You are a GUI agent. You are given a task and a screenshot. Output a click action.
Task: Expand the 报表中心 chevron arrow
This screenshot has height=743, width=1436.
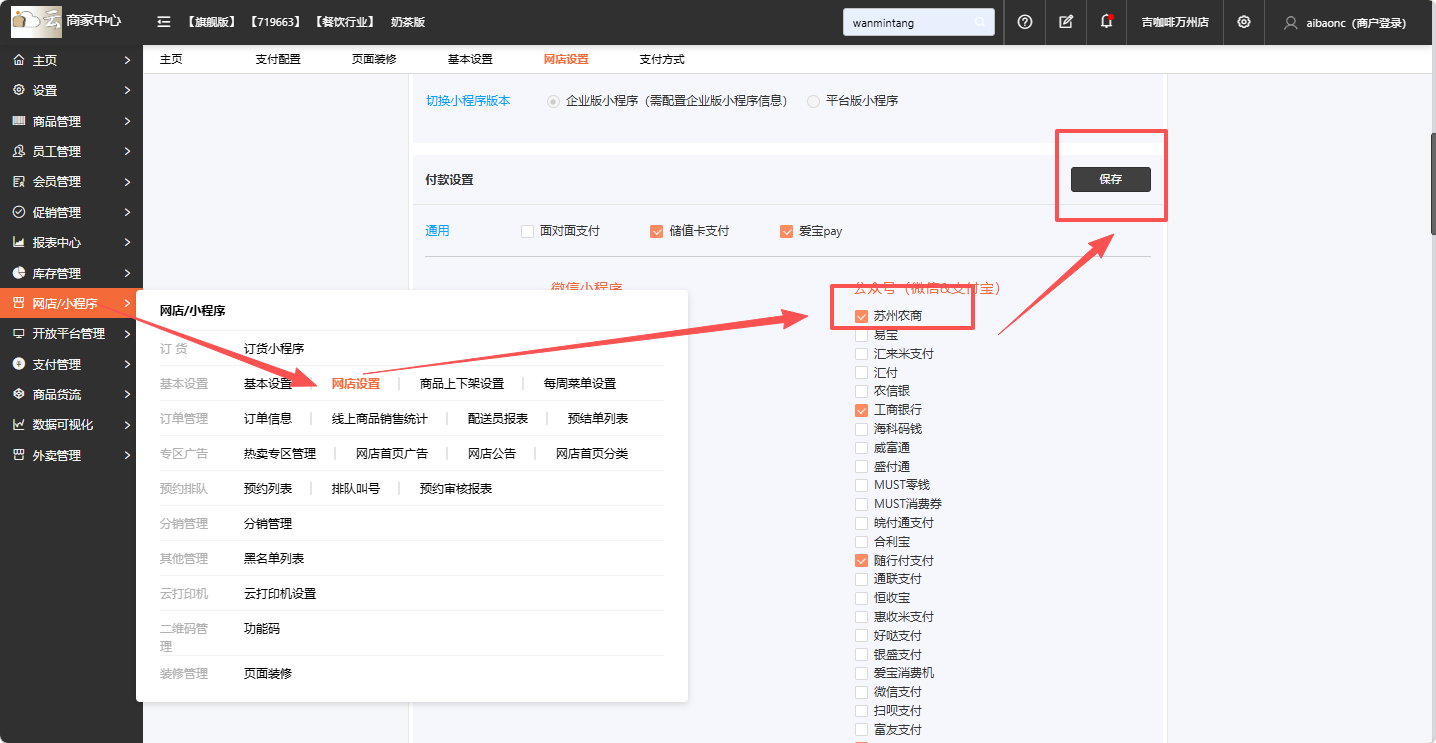click(127, 243)
